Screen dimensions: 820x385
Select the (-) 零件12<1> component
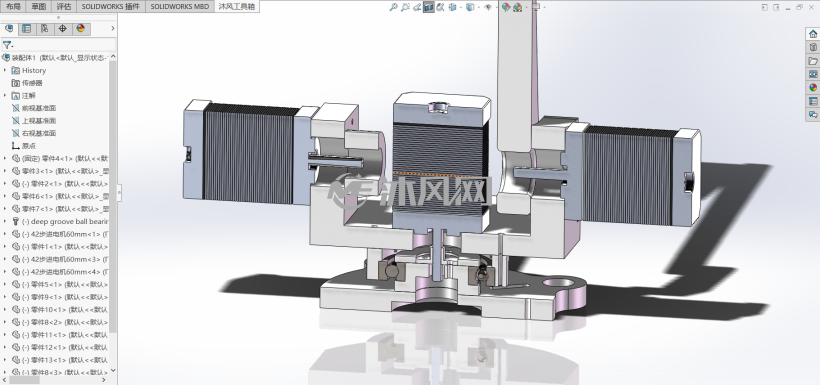pyautogui.click(x=60, y=347)
